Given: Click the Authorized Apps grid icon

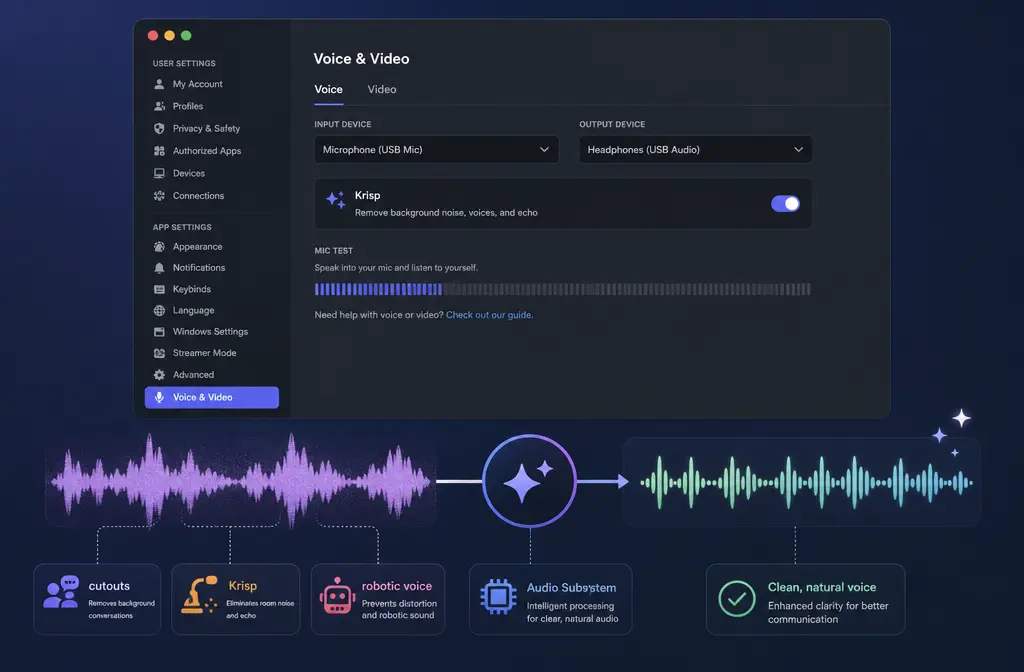Looking at the screenshot, I should (x=159, y=151).
